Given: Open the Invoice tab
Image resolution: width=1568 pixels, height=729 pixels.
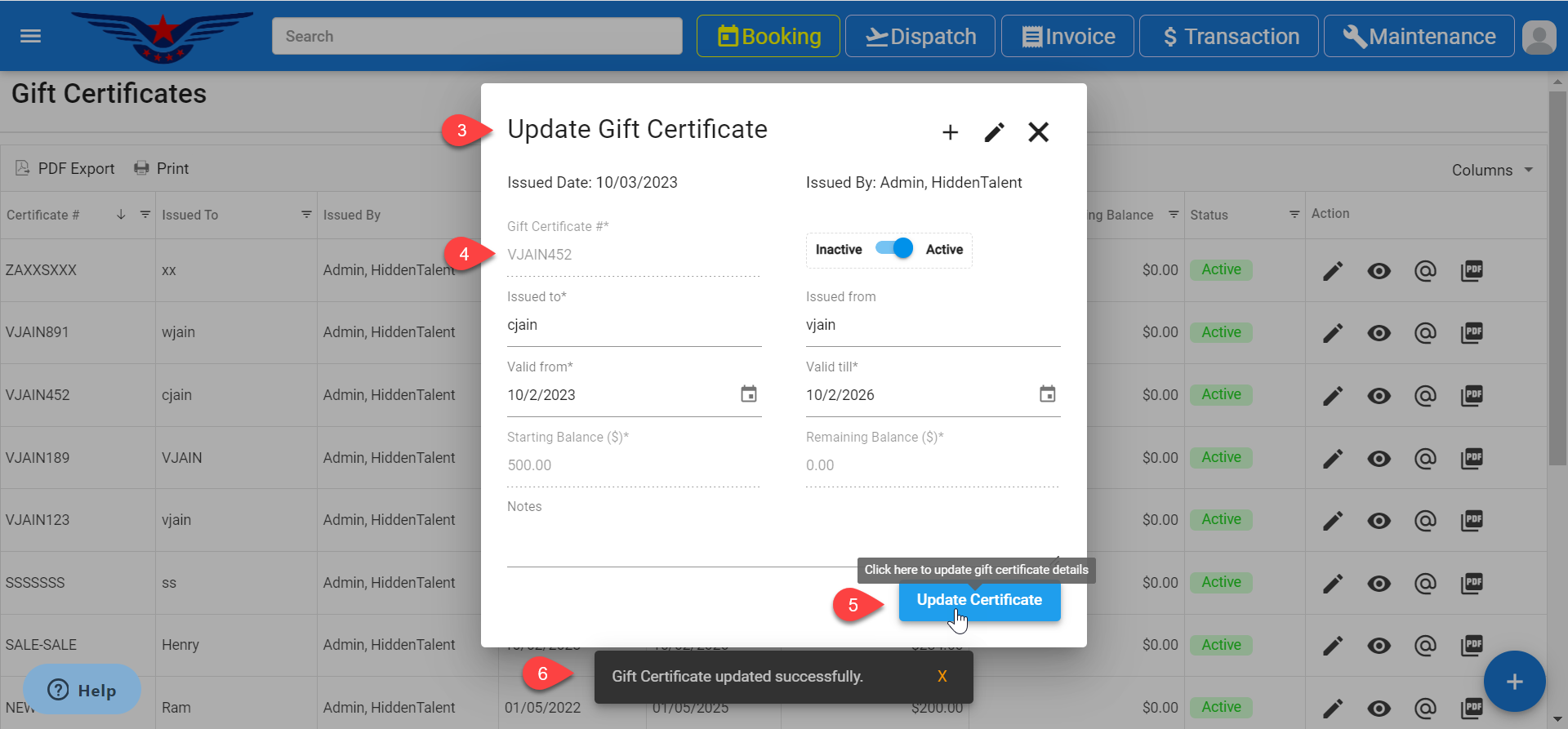Looking at the screenshot, I should click(x=1067, y=37).
